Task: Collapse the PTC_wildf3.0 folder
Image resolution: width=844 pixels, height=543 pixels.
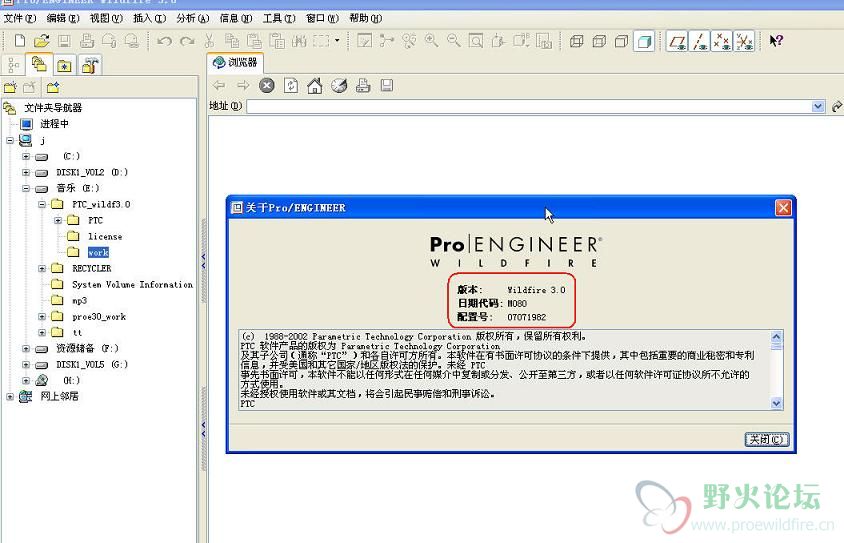Action: point(42,204)
